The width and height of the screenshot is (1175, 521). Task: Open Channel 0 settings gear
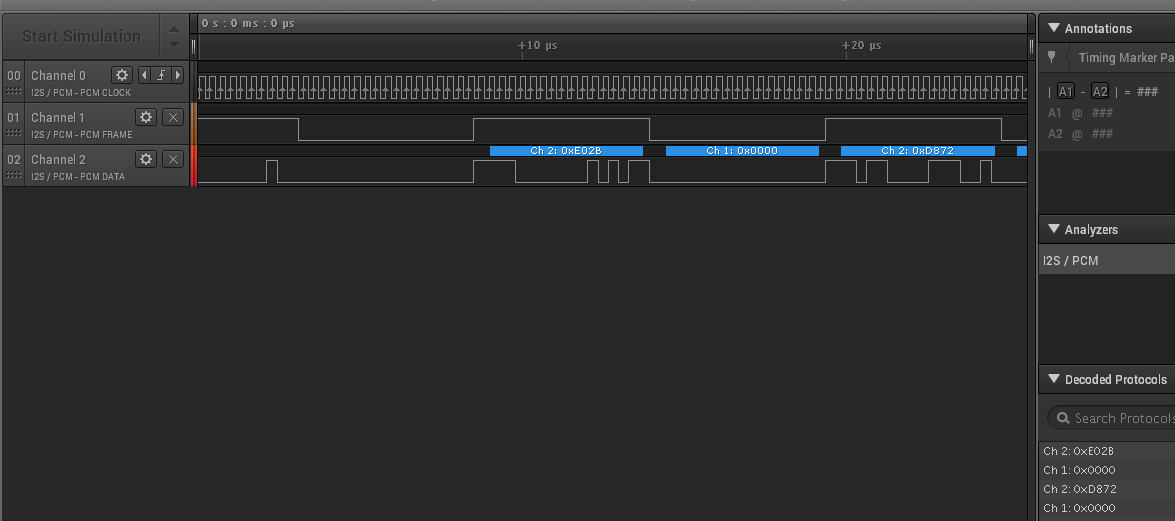[122, 75]
